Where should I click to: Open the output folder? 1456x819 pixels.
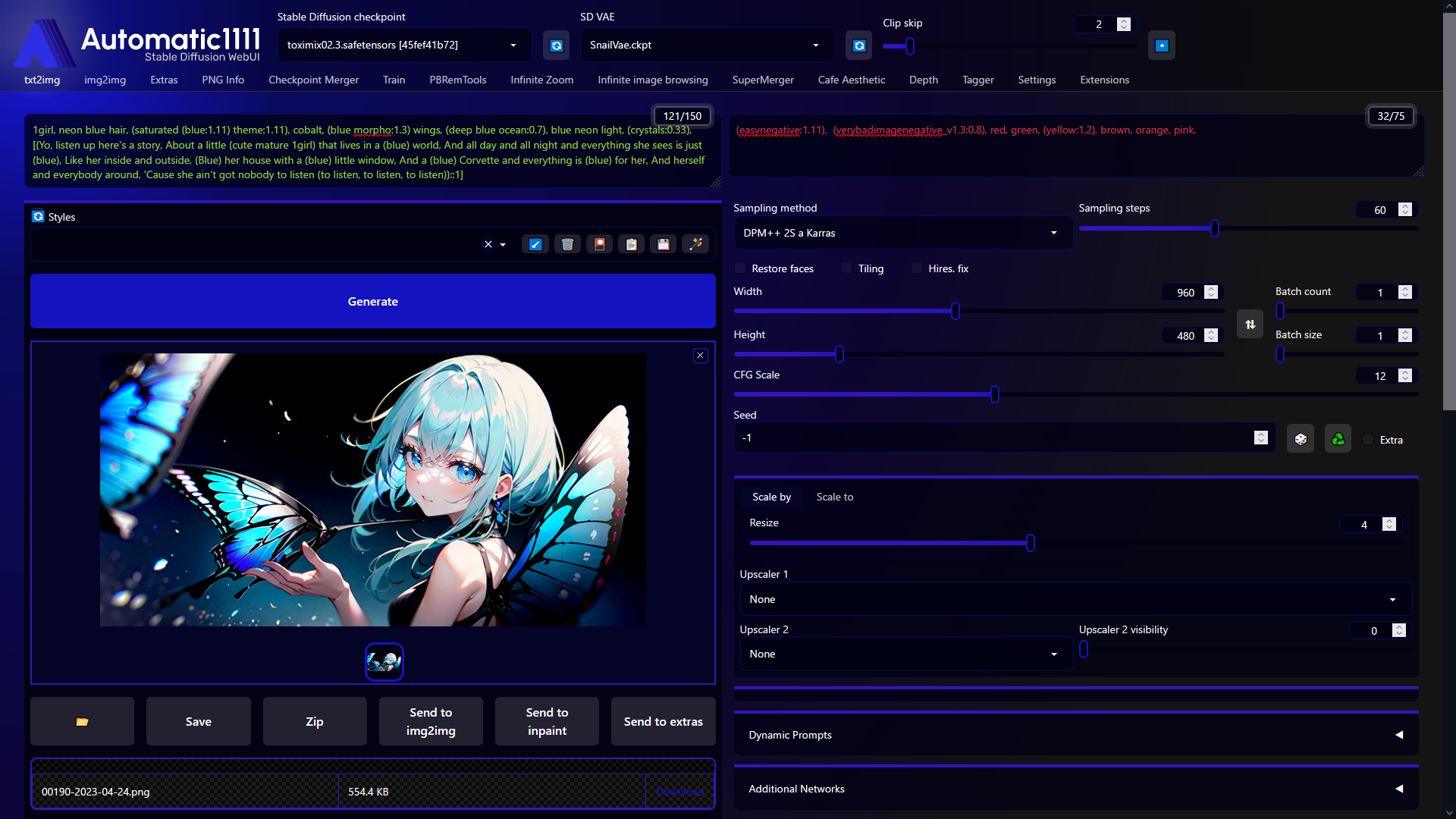click(82, 721)
